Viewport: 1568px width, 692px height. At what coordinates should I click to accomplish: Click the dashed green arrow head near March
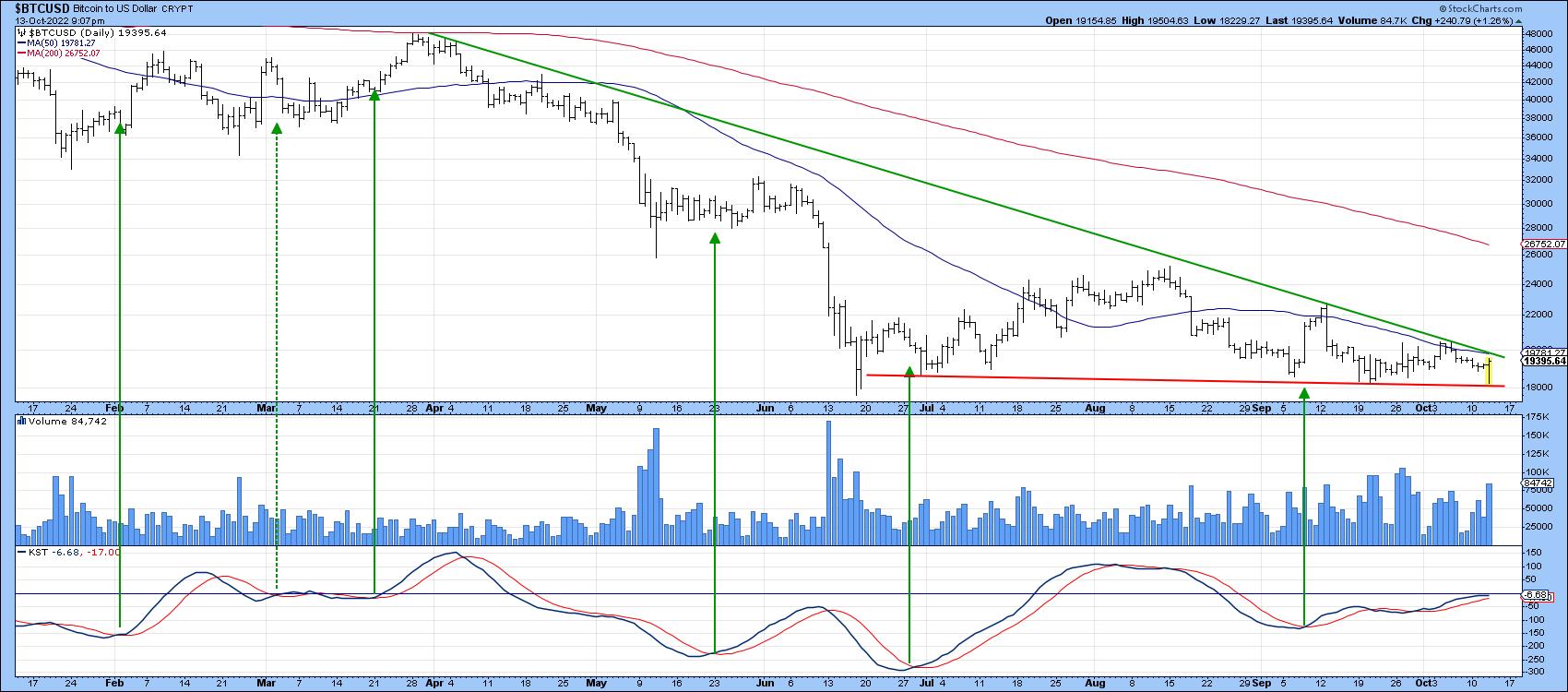pyautogui.click(x=277, y=127)
